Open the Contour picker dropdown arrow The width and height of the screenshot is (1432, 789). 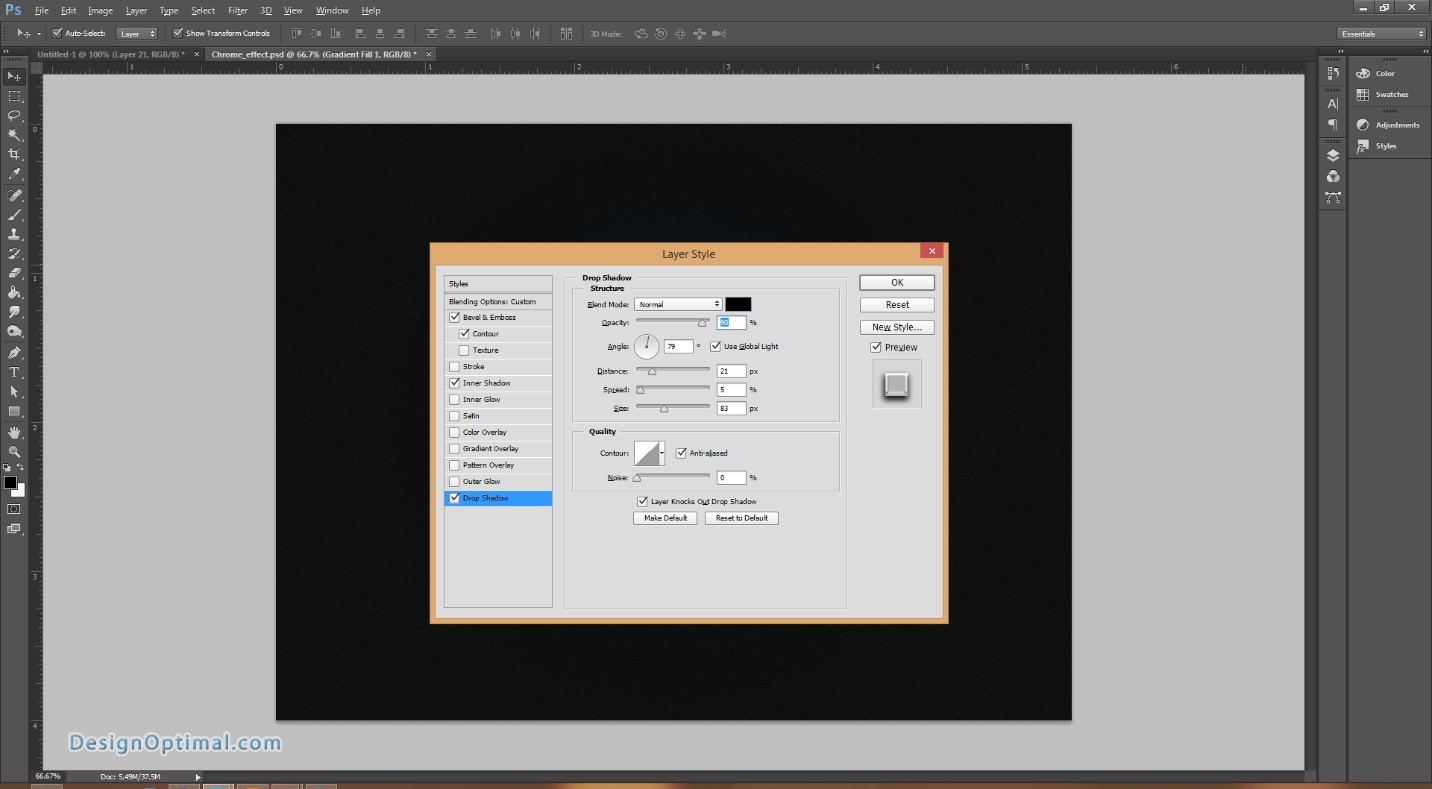pyautogui.click(x=662, y=453)
